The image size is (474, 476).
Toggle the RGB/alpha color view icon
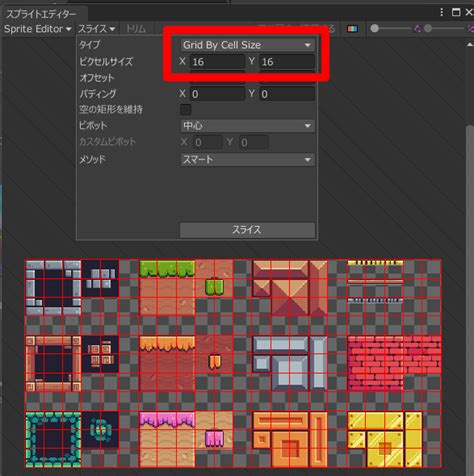coord(352,29)
